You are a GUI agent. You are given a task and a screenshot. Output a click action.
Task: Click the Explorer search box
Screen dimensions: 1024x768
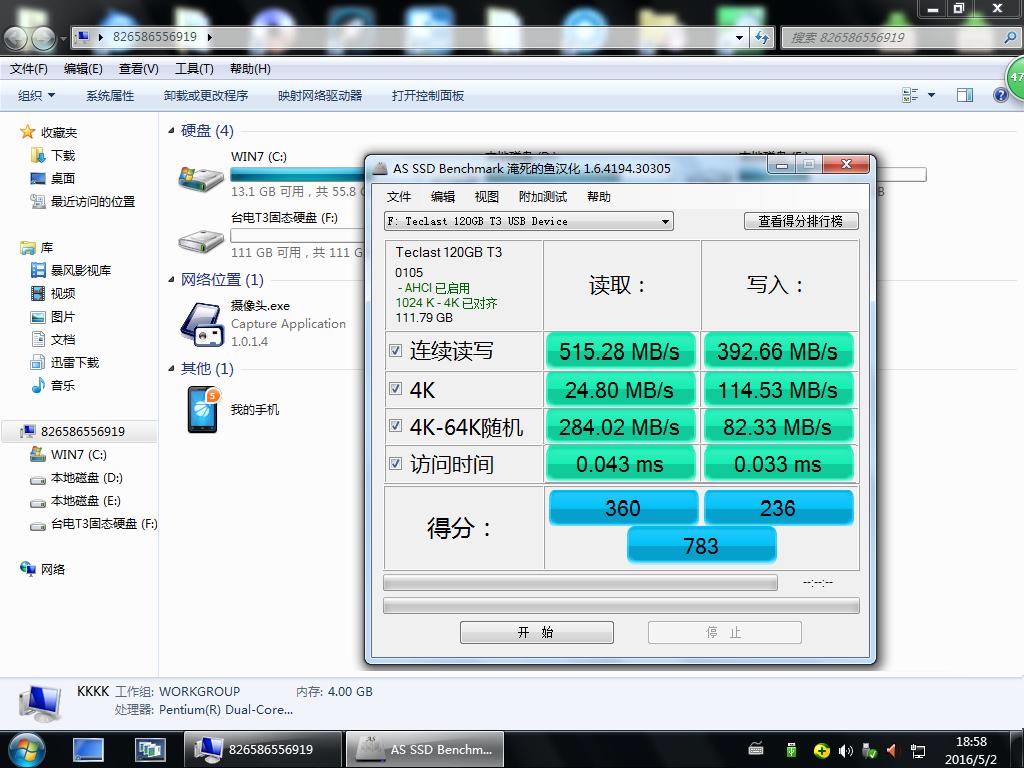[900, 37]
